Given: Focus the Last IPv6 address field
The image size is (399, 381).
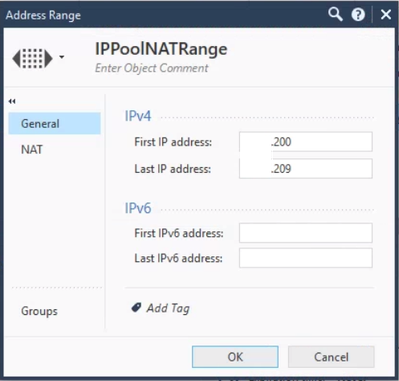Looking at the screenshot, I should point(306,258).
